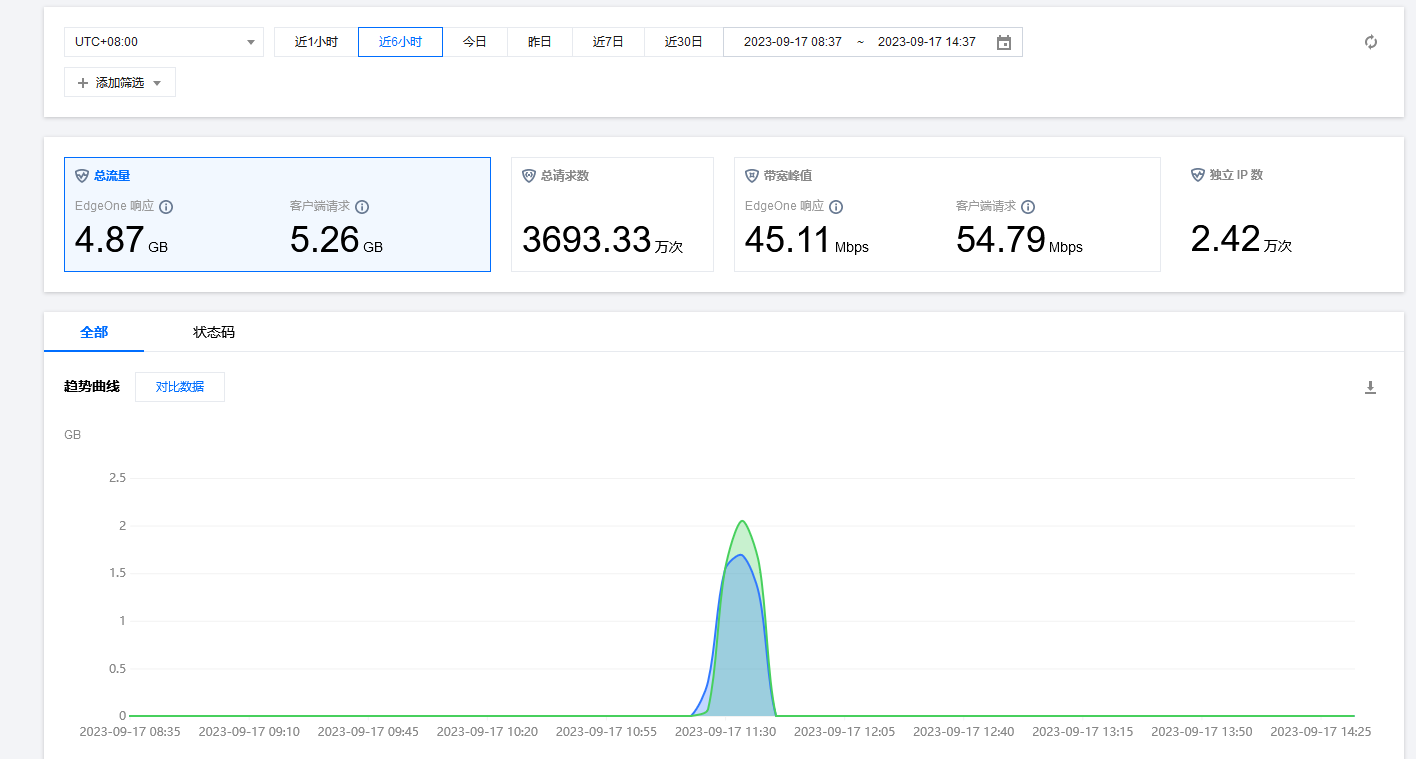Viewport: 1416px width, 759px height.
Task: Select the 总流量 metric card
Action: [277, 214]
